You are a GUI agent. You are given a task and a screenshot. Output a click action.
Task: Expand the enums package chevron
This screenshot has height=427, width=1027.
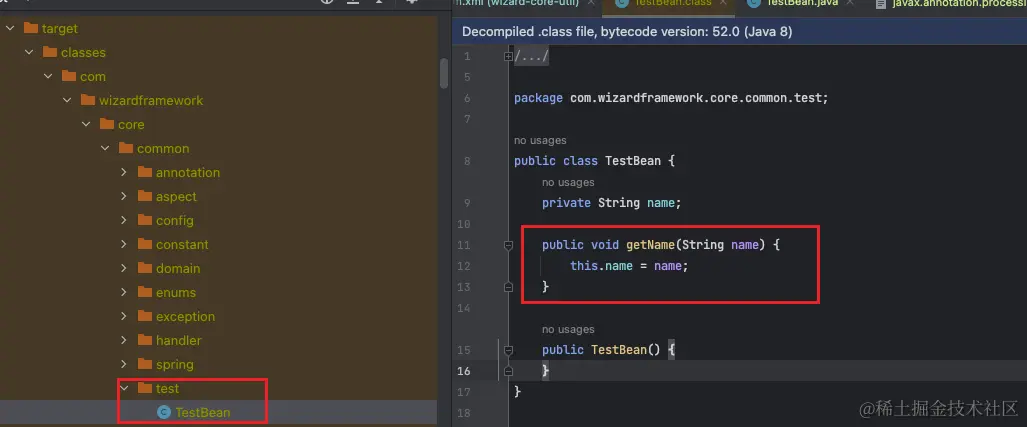124,293
